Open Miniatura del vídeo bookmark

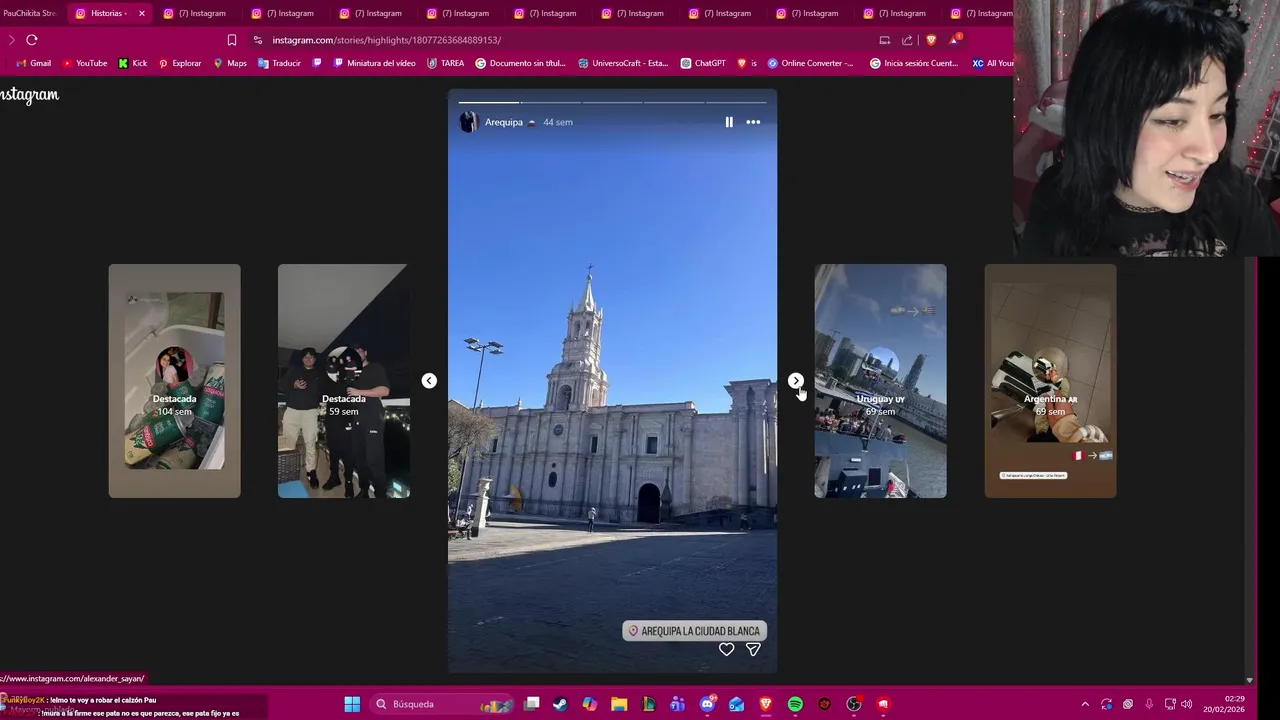[374, 63]
